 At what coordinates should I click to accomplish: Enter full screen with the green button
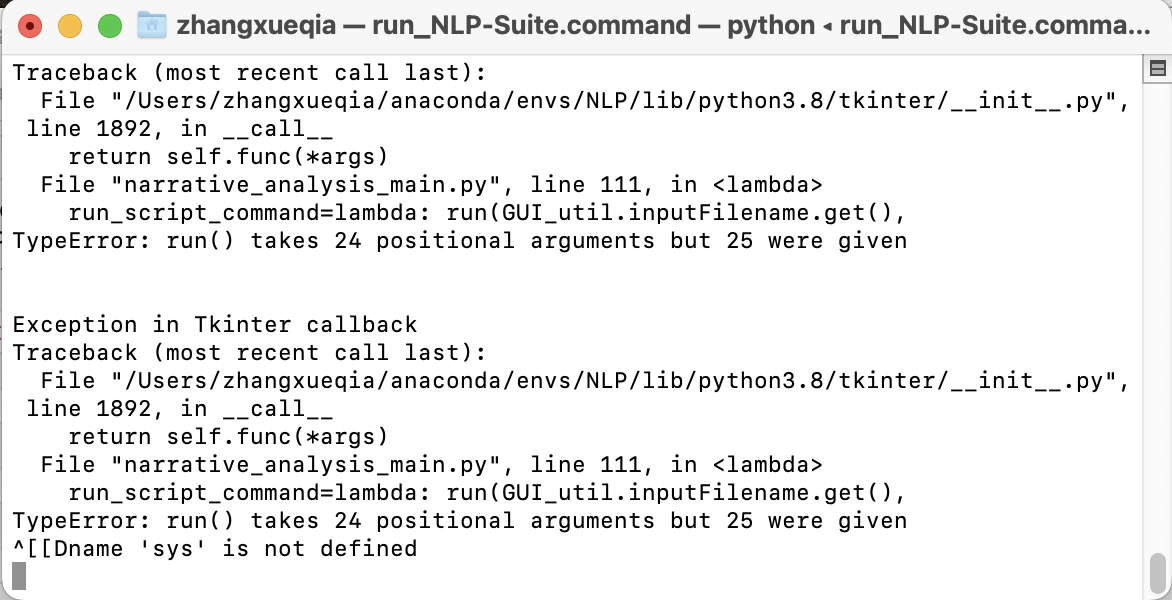(109, 24)
